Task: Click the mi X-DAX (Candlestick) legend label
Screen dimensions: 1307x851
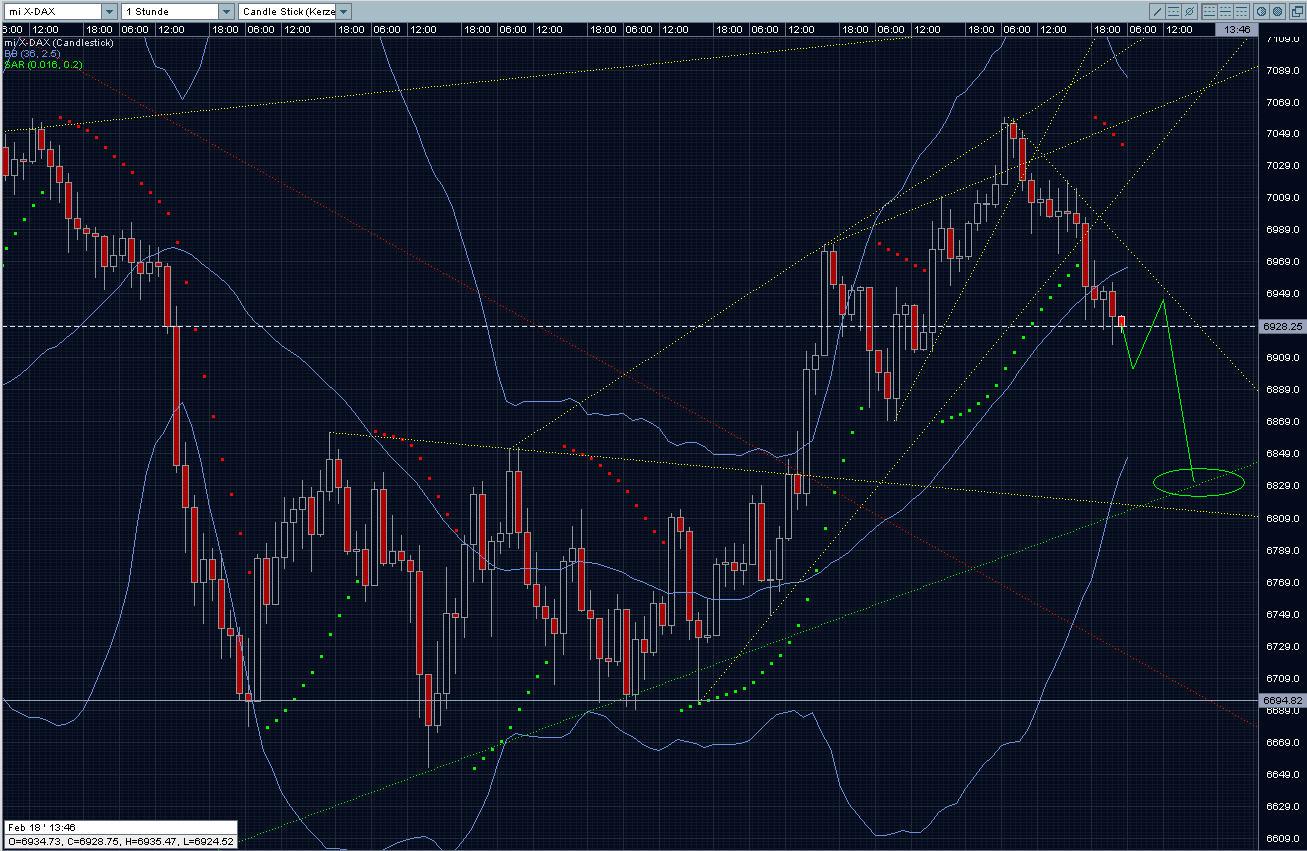Action: (60, 42)
